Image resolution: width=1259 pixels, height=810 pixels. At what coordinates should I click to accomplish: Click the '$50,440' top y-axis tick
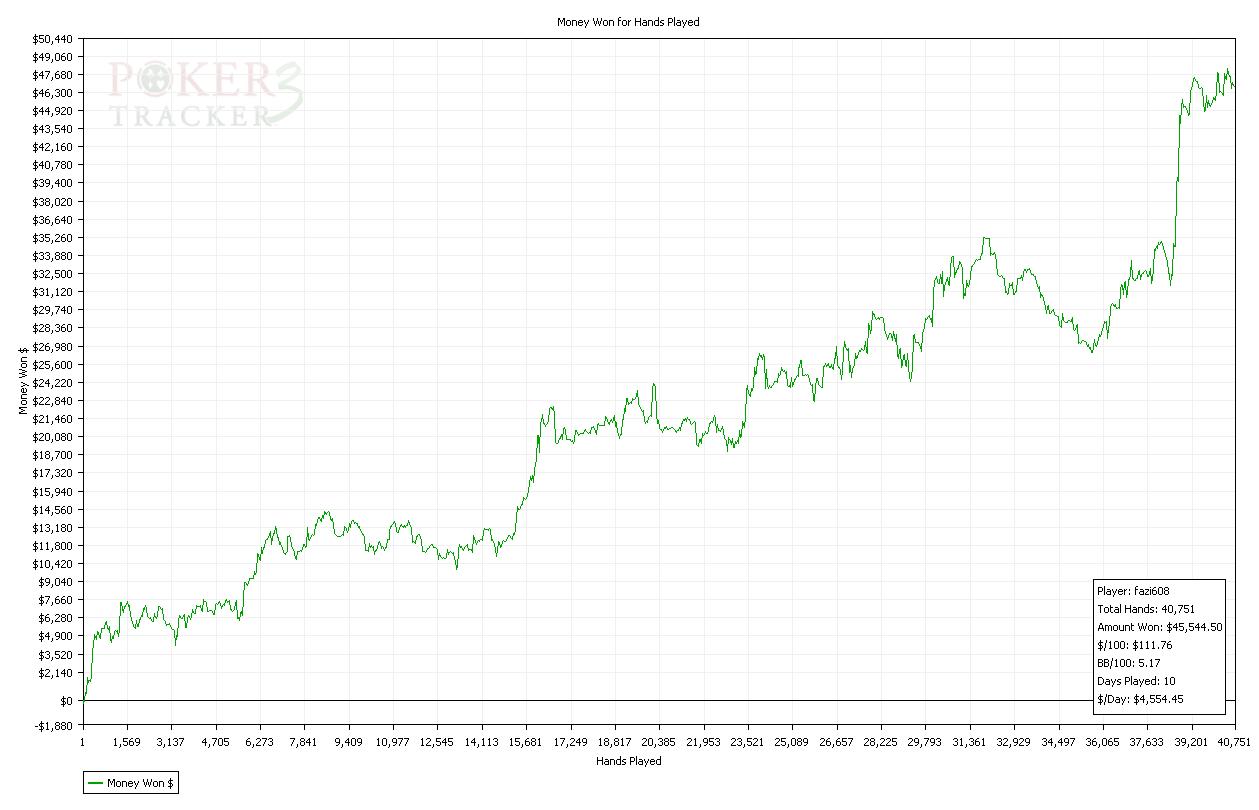point(54,39)
